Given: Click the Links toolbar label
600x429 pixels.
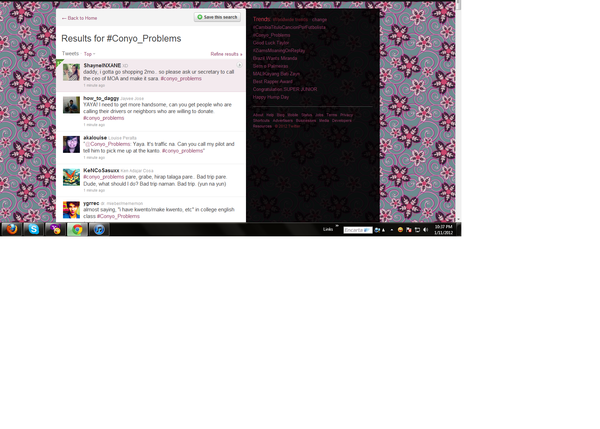Looking at the screenshot, I should tap(328, 230).
